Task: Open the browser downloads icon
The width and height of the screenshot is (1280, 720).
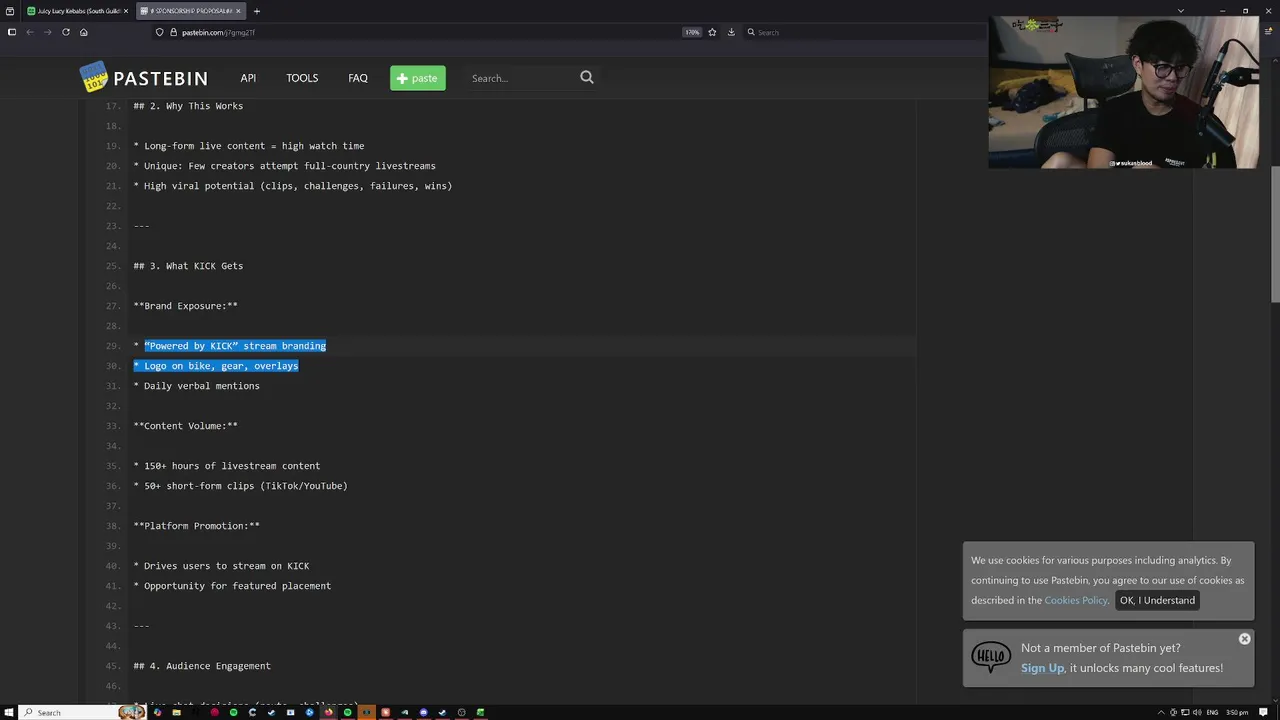Action: (x=731, y=32)
